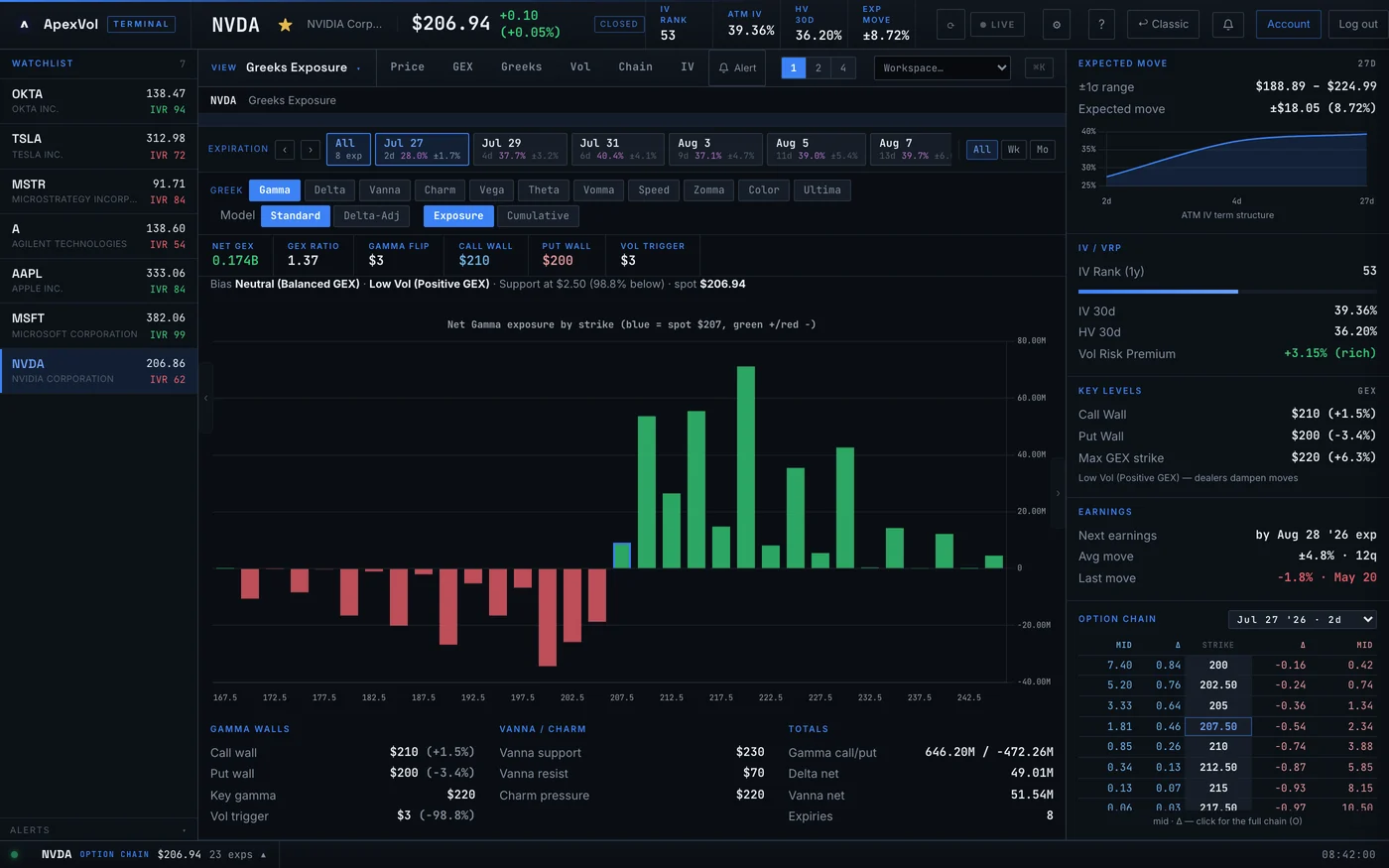Select the Ultima greek
This screenshot has width=1389, height=868.
coord(822,190)
